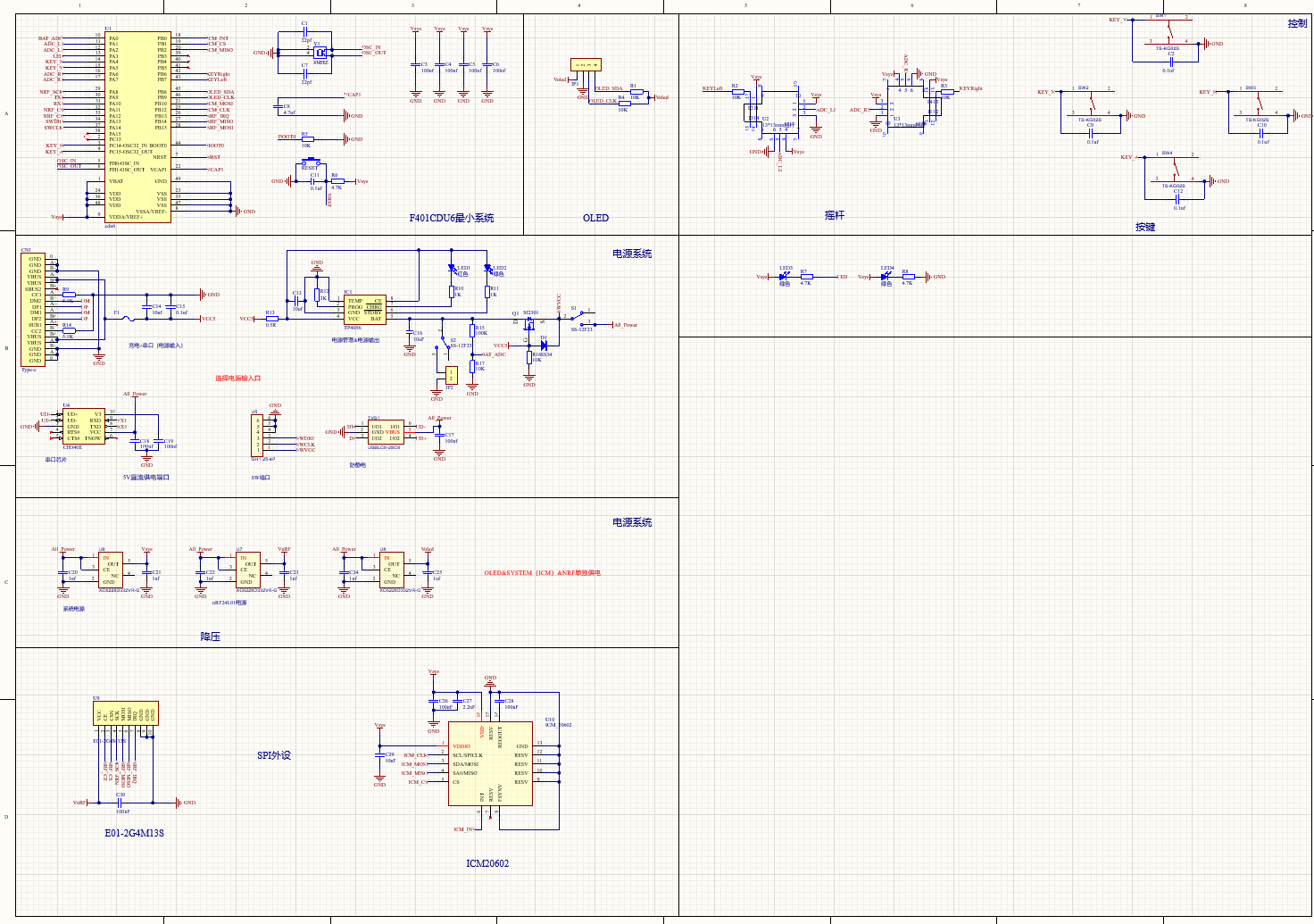
Task: Select resistor R13 0.5R on VCC5
Action: pyautogui.click(x=272, y=319)
